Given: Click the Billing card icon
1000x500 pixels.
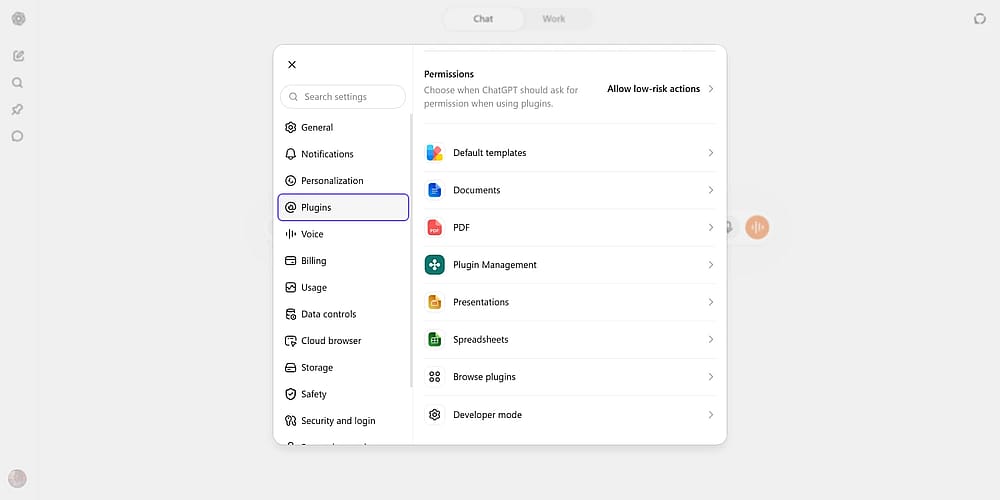Looking at the screenshot, I should (291, 261).
